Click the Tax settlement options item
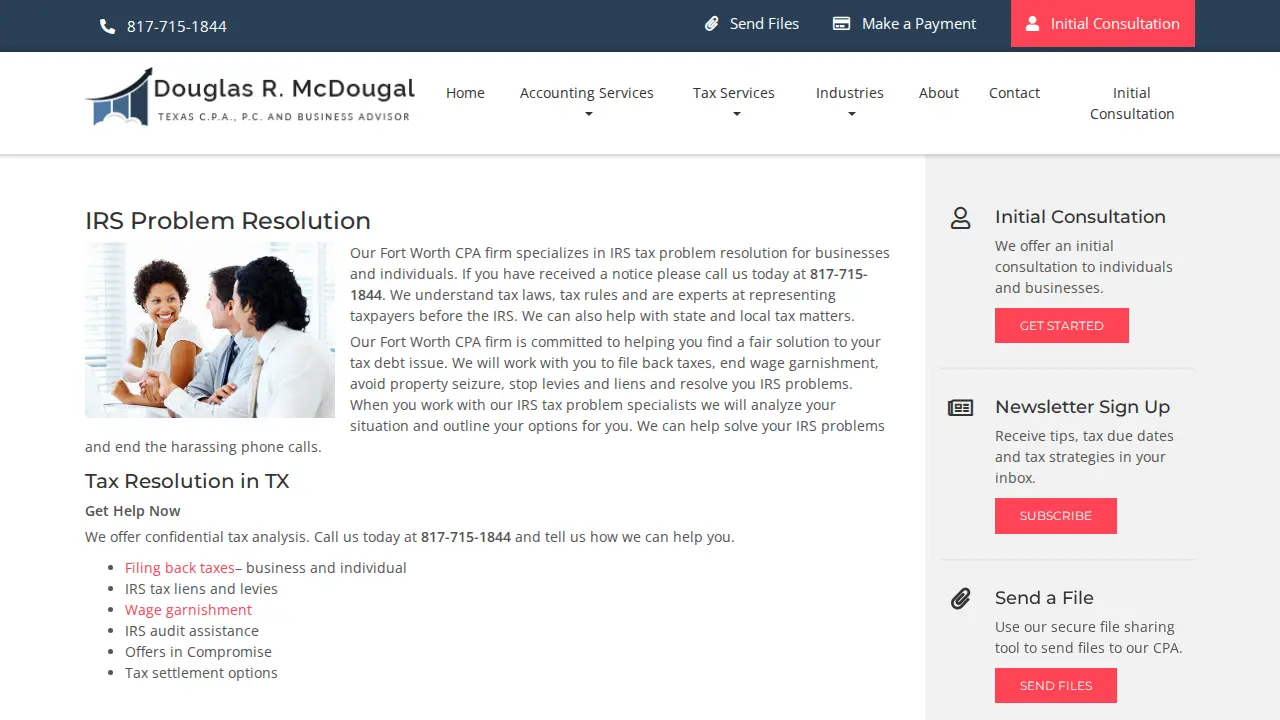 coord(201,673)
